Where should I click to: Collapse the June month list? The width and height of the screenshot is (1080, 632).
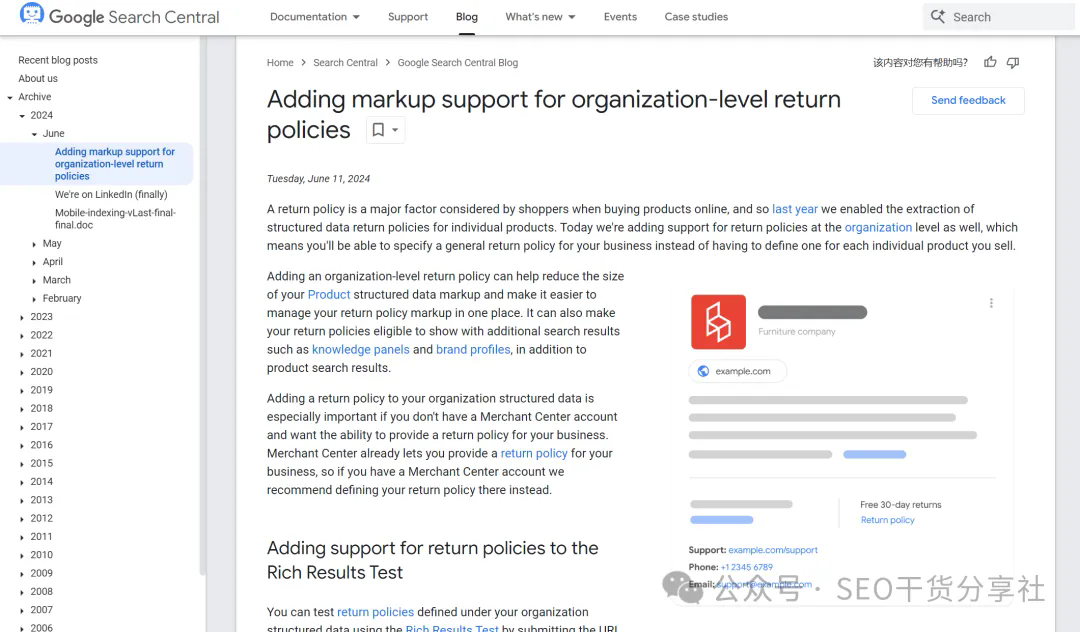point(34,134)
